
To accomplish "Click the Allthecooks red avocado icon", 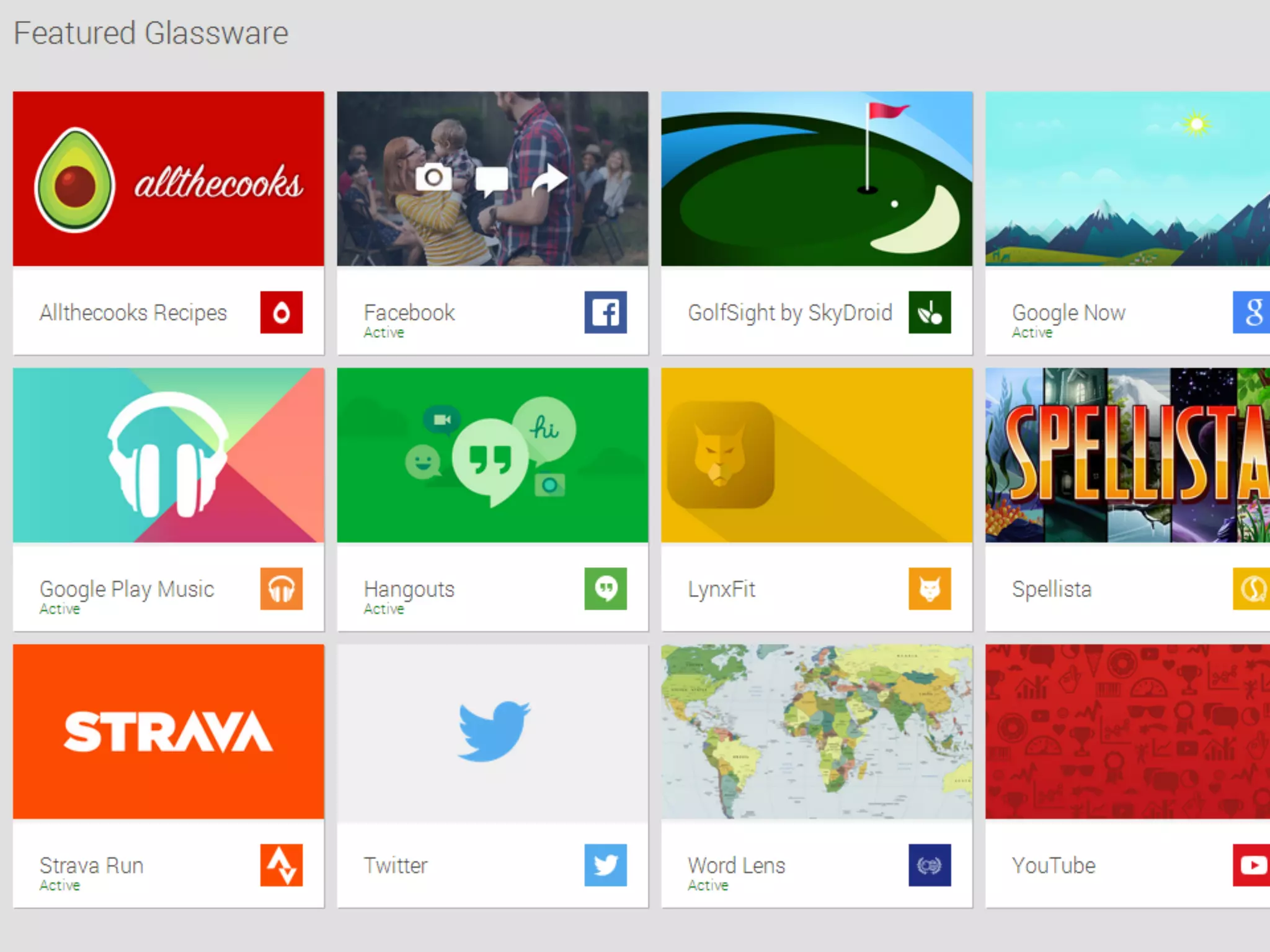I will click(281, 312).
